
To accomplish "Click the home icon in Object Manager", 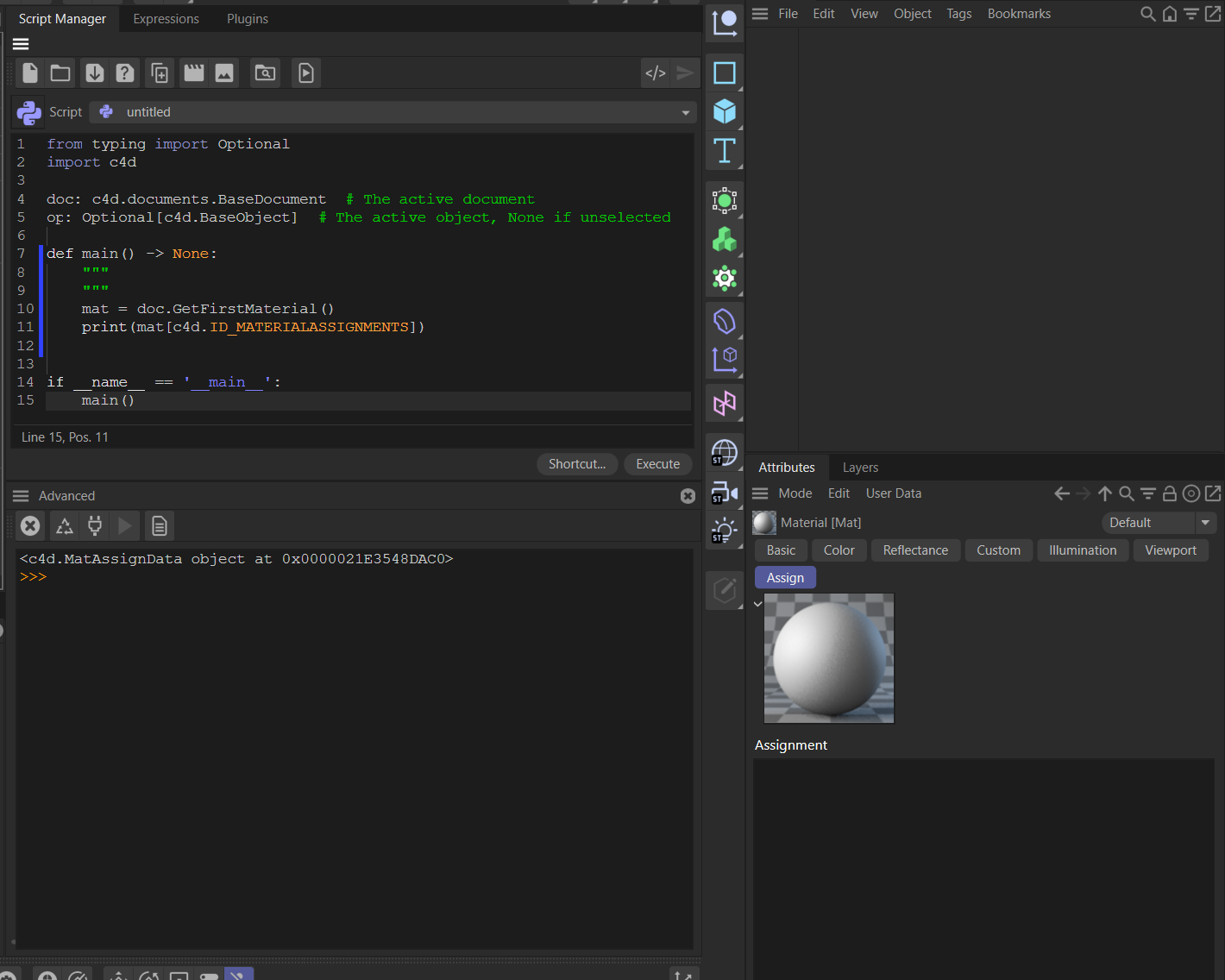I will coord(1170,14).
